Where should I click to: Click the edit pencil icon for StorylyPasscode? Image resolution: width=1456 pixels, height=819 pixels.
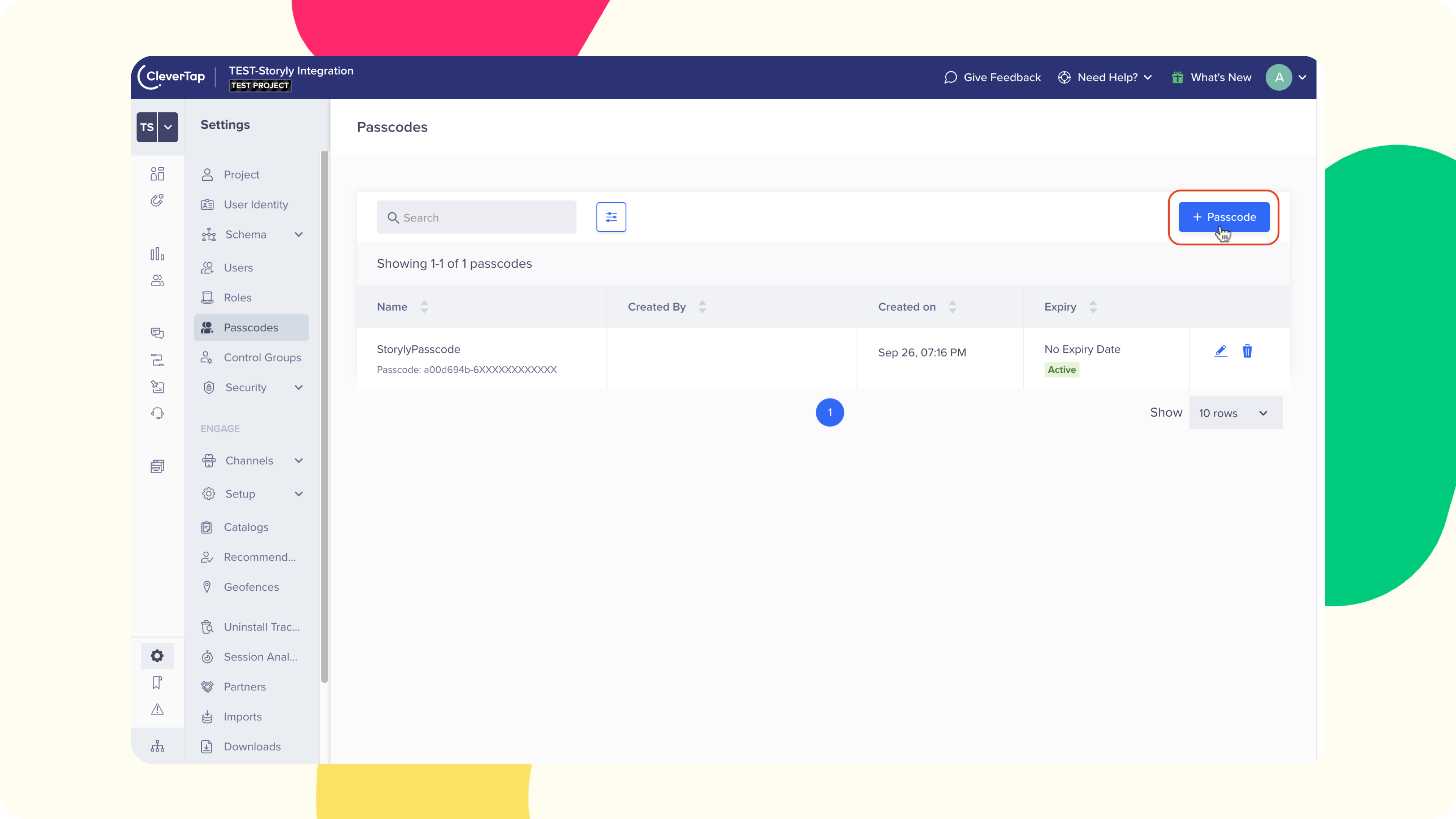pos(1220,351)
